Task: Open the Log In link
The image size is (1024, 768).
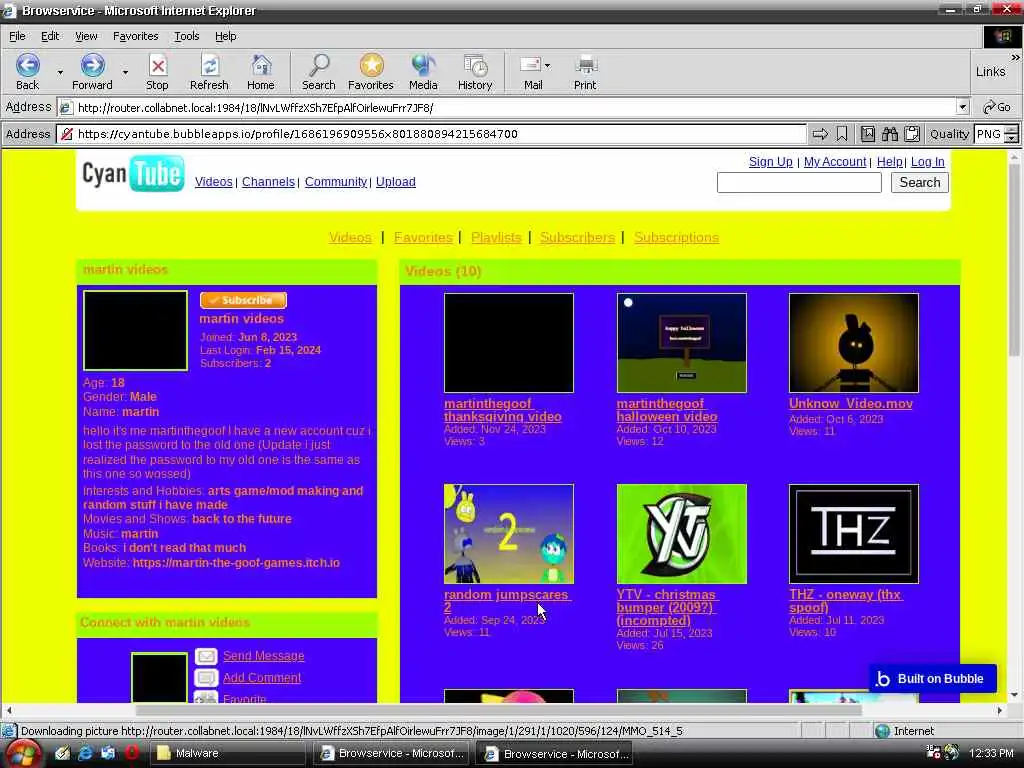Action: click(927, 162)
